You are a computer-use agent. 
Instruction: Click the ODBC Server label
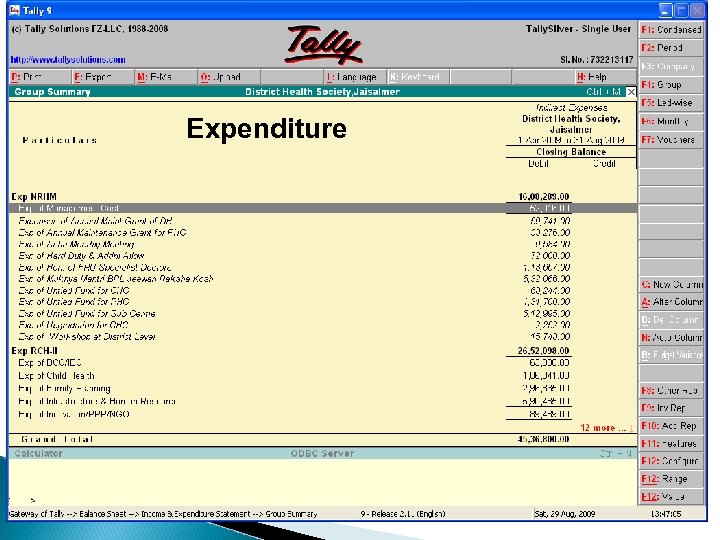[x=322, y=454]
